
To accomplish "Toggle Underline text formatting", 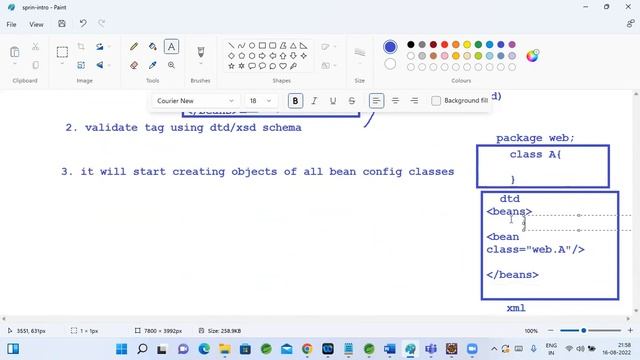I will [333, 100].
